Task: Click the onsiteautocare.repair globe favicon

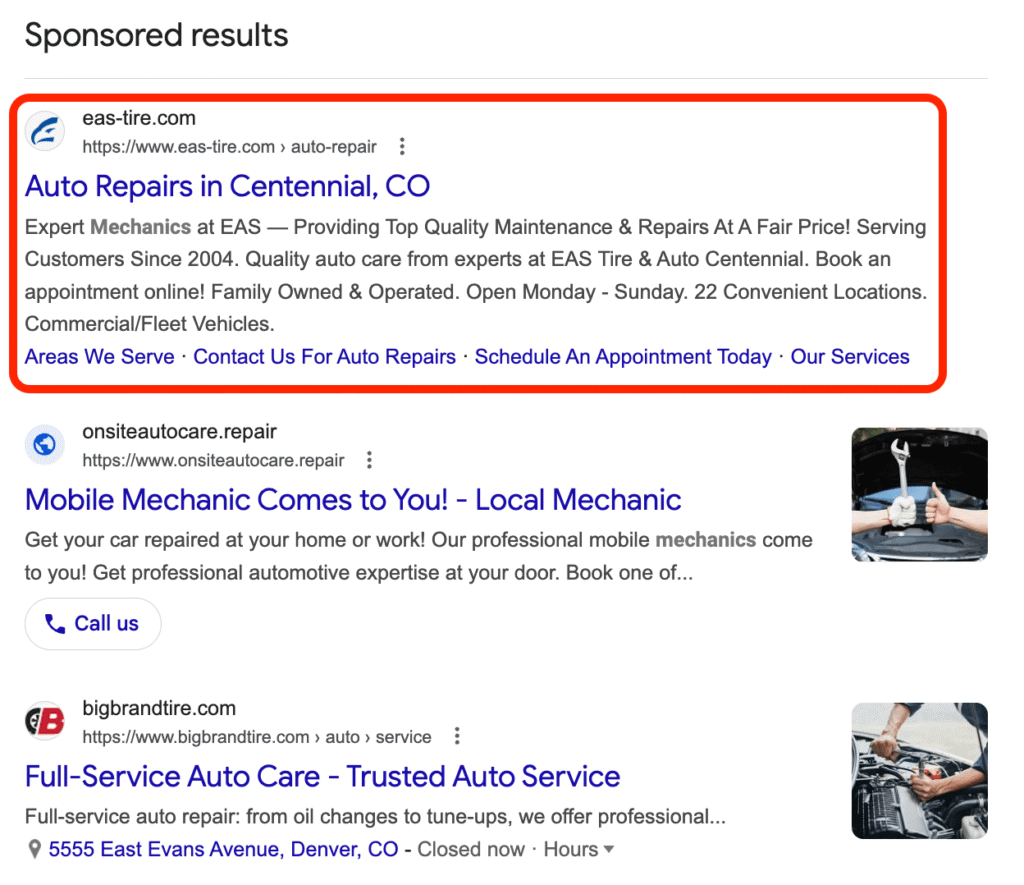Action: point(45,445)
